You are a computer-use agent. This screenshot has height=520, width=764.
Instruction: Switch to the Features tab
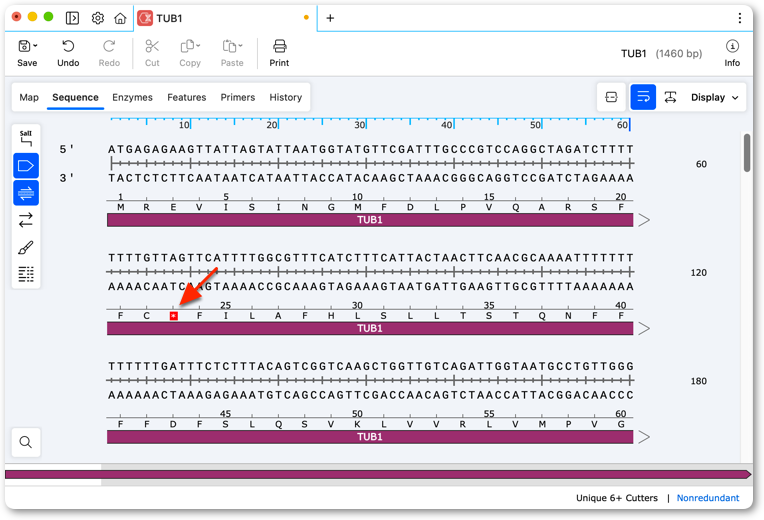(187, 97)
